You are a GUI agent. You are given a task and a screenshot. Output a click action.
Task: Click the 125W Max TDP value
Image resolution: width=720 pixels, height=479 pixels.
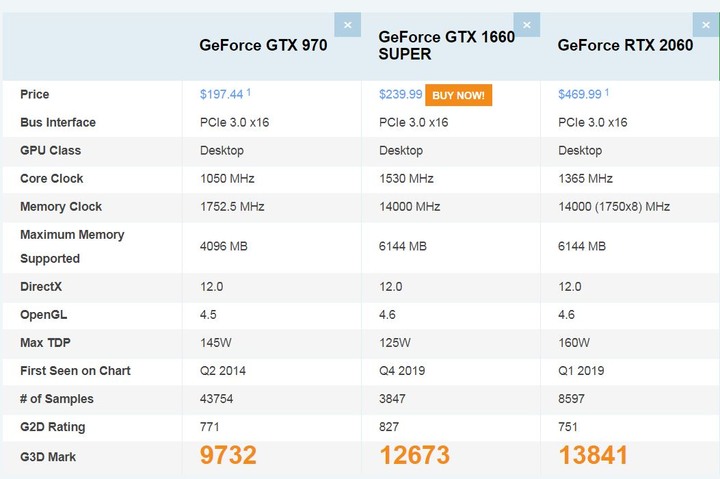click(395, 343)
